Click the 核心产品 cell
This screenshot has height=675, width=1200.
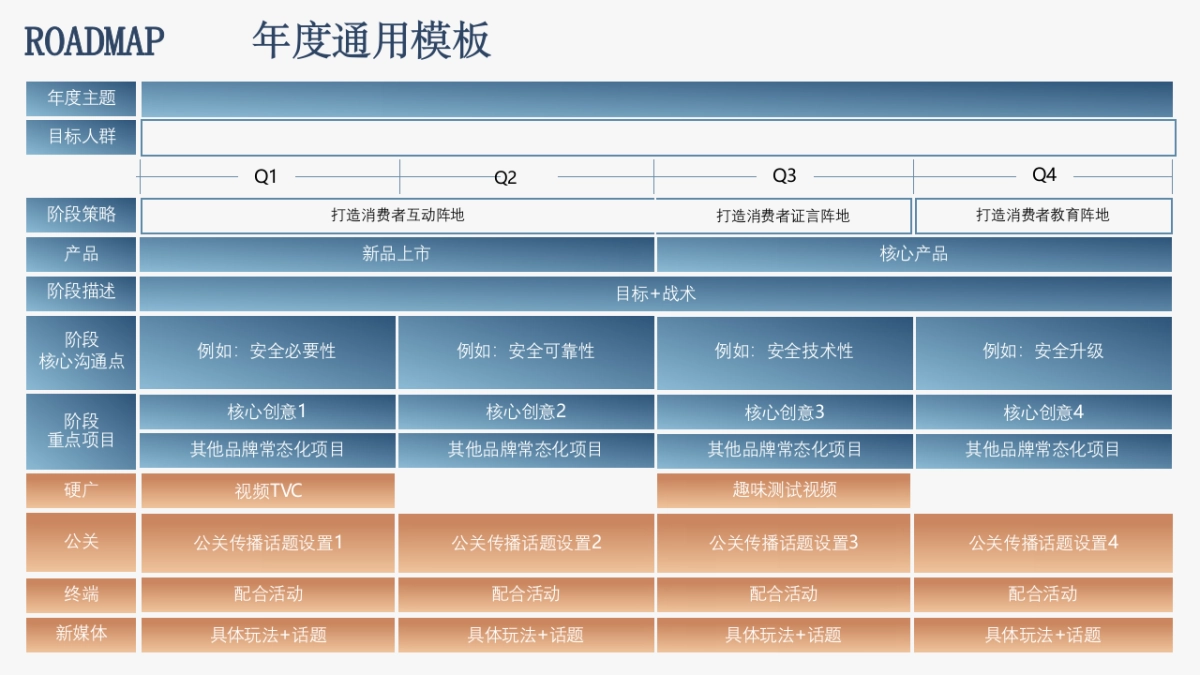[x=913, y=254]
